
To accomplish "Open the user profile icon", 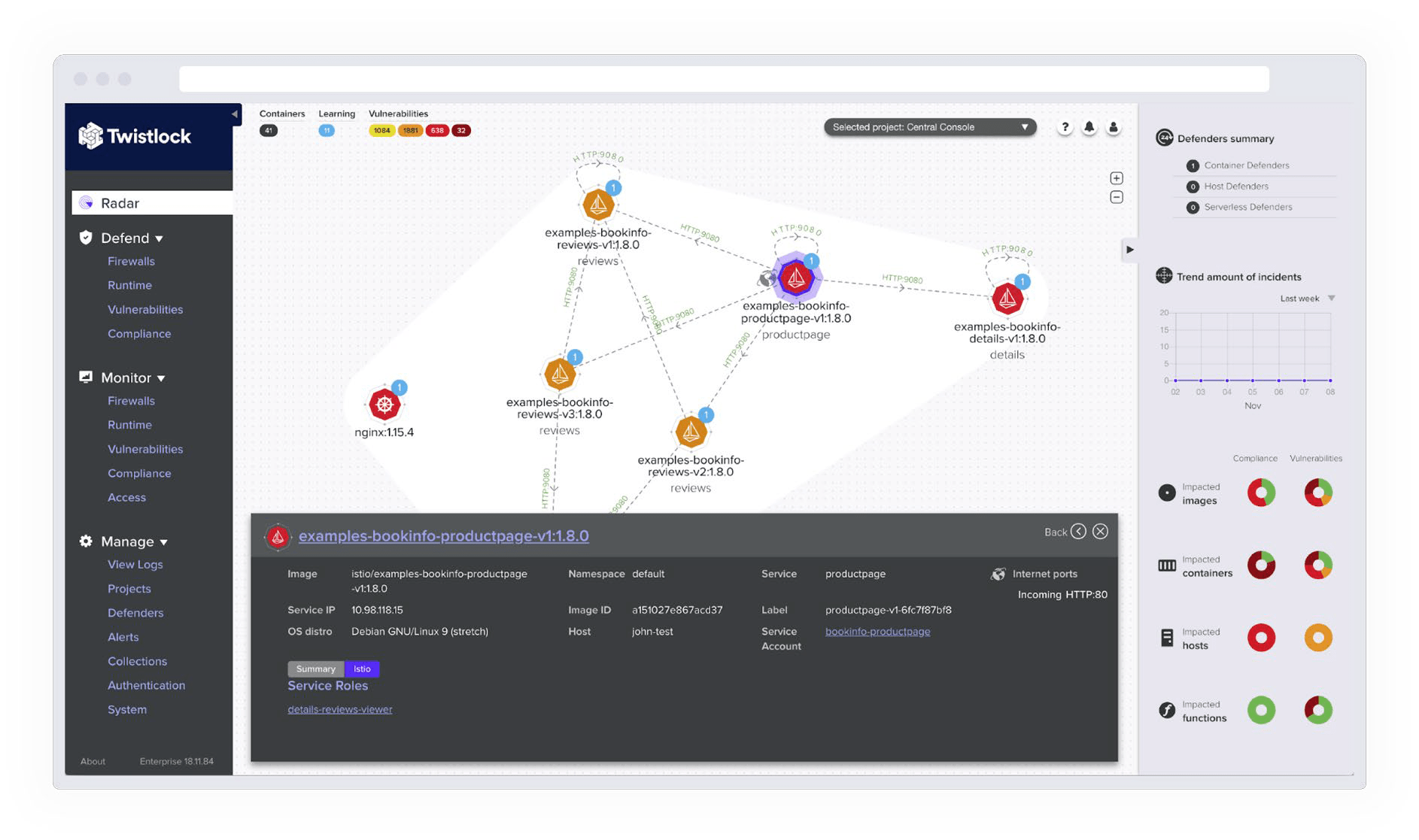I will pyautogui.click(x=1114, y=127).
